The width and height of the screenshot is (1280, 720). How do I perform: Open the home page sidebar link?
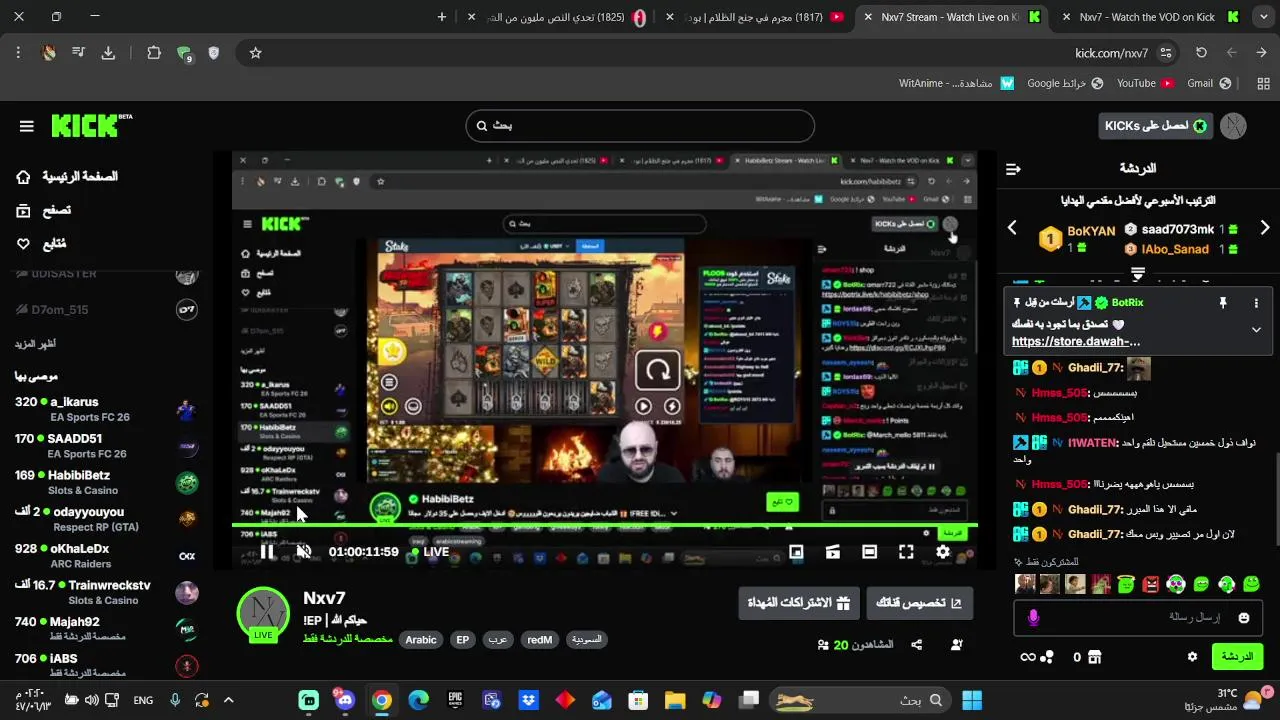(x=66, y=177)
